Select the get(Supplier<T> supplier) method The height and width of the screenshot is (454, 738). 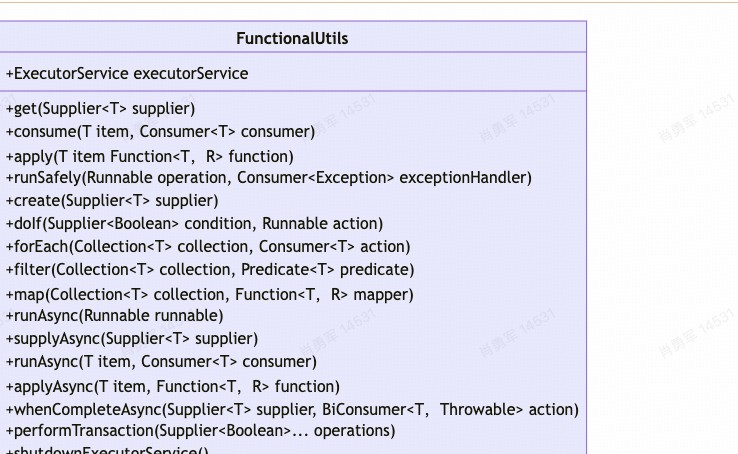[x=100, y=109]
